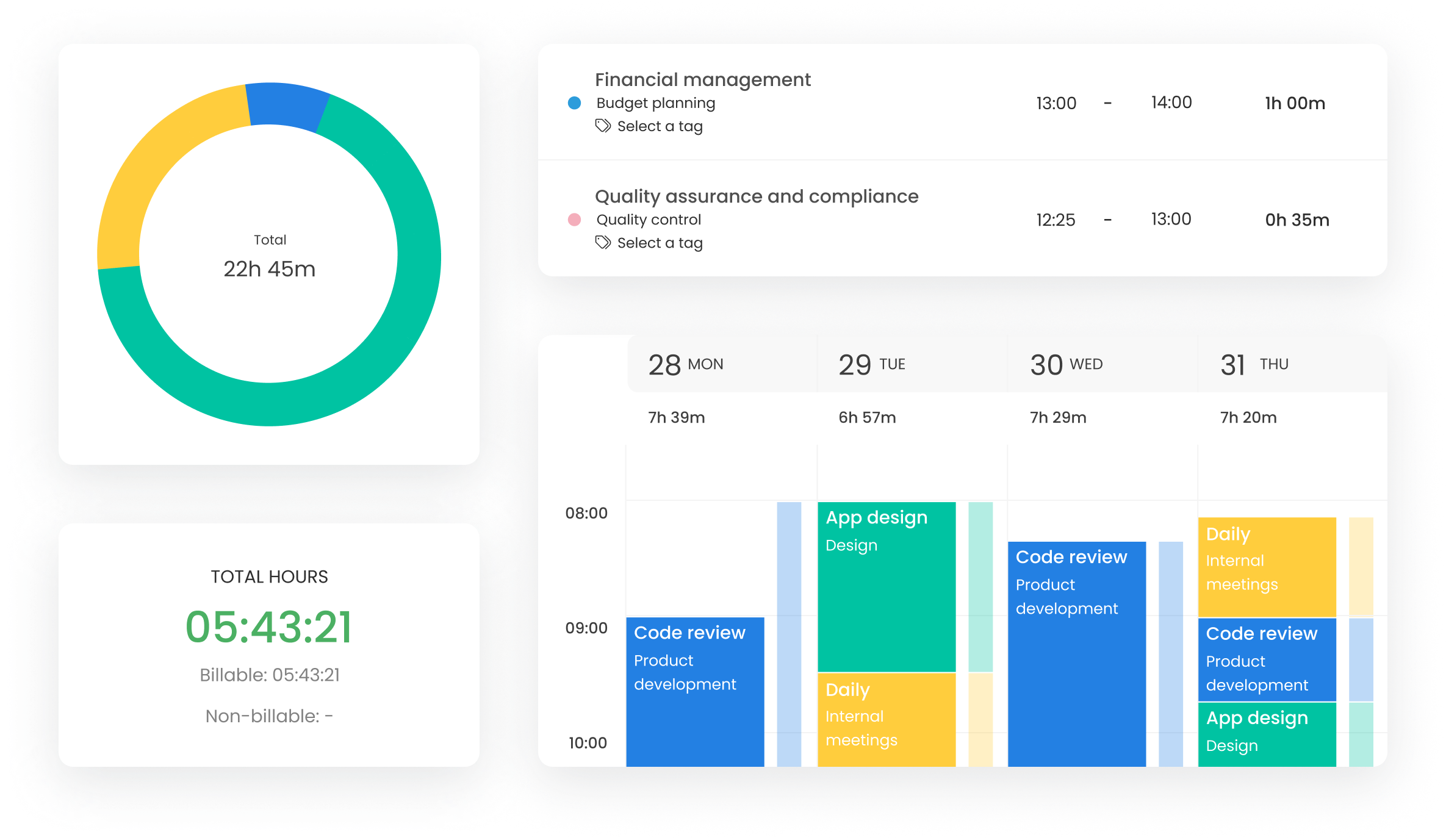The height and width of the screenshot is (840, 1446).
Task: Click the pink project dot beside Quality control
Action: [575, 220]
